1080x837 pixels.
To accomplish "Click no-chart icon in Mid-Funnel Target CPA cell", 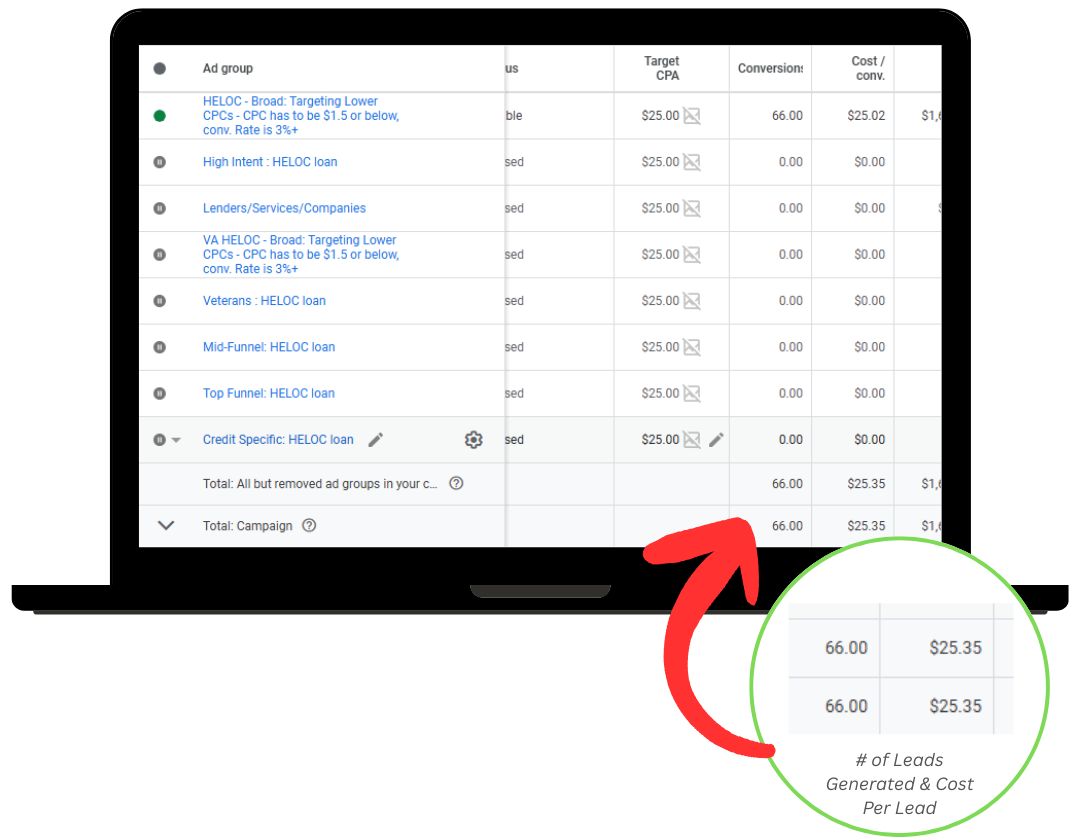I will 692,347.
